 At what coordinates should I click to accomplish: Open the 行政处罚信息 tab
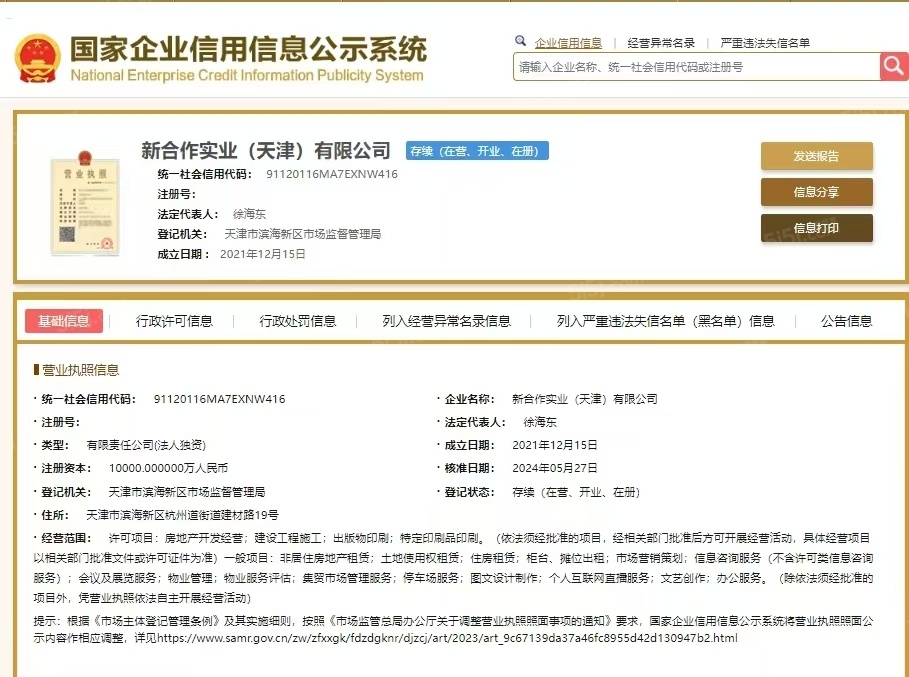coord(298,321)
